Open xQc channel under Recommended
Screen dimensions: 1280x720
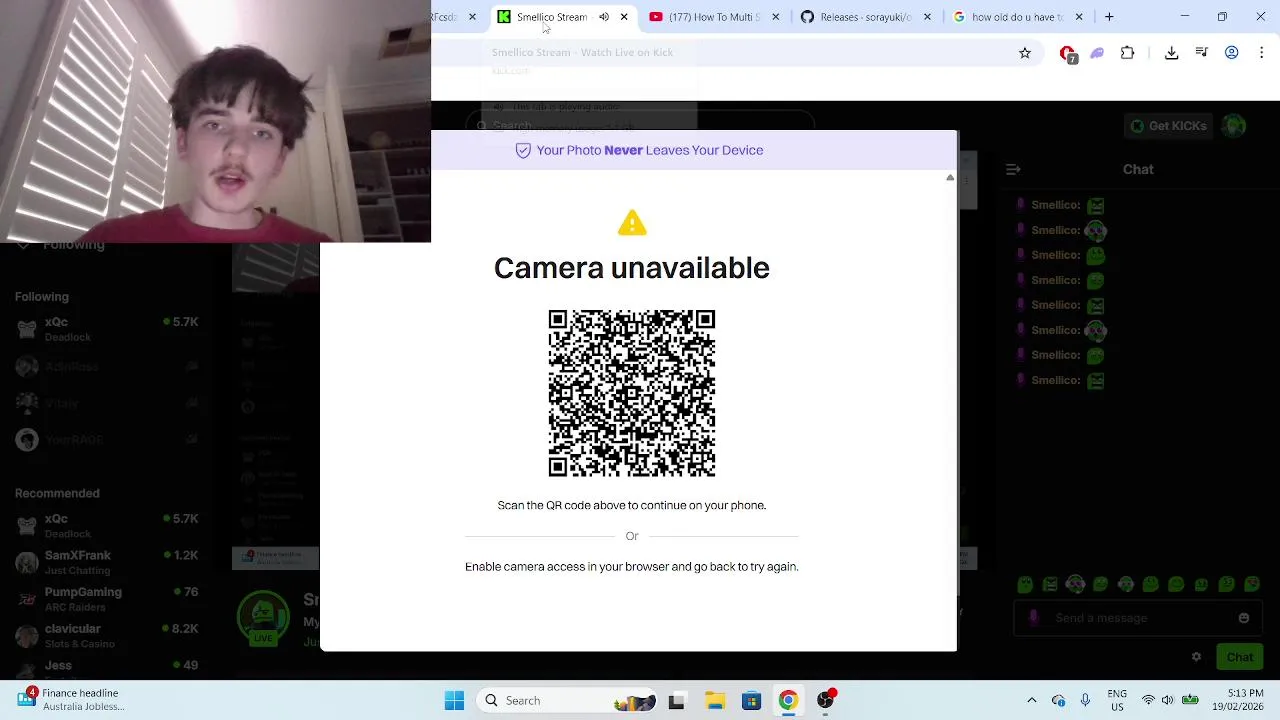point(107,526)
